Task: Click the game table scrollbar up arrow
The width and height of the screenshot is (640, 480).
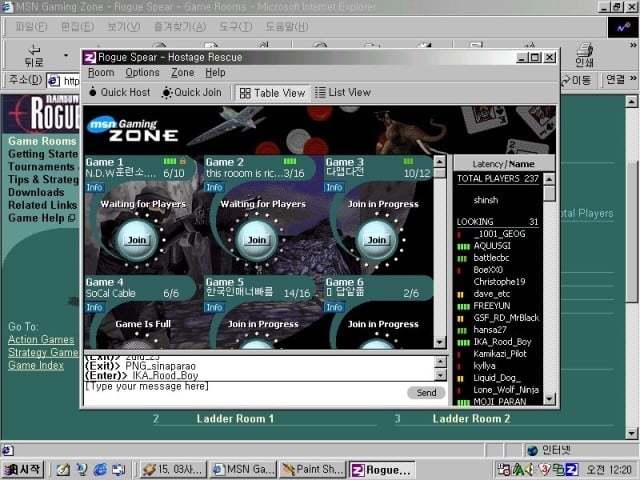Action: (440, 162)
